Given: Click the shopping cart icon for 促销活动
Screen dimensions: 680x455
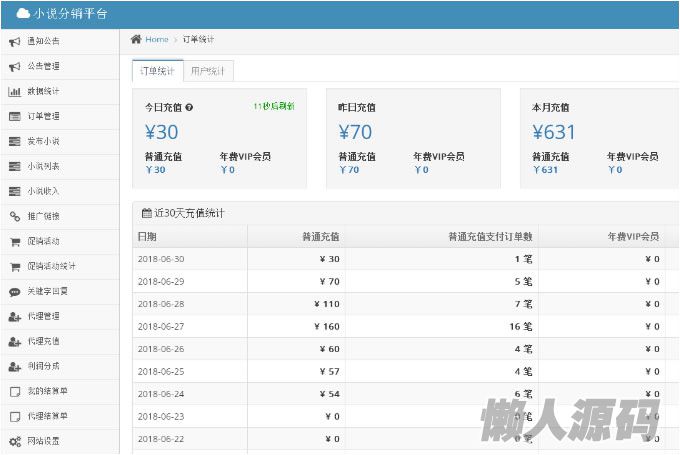Looking at the screenshot, I should (x=15, y=241).
